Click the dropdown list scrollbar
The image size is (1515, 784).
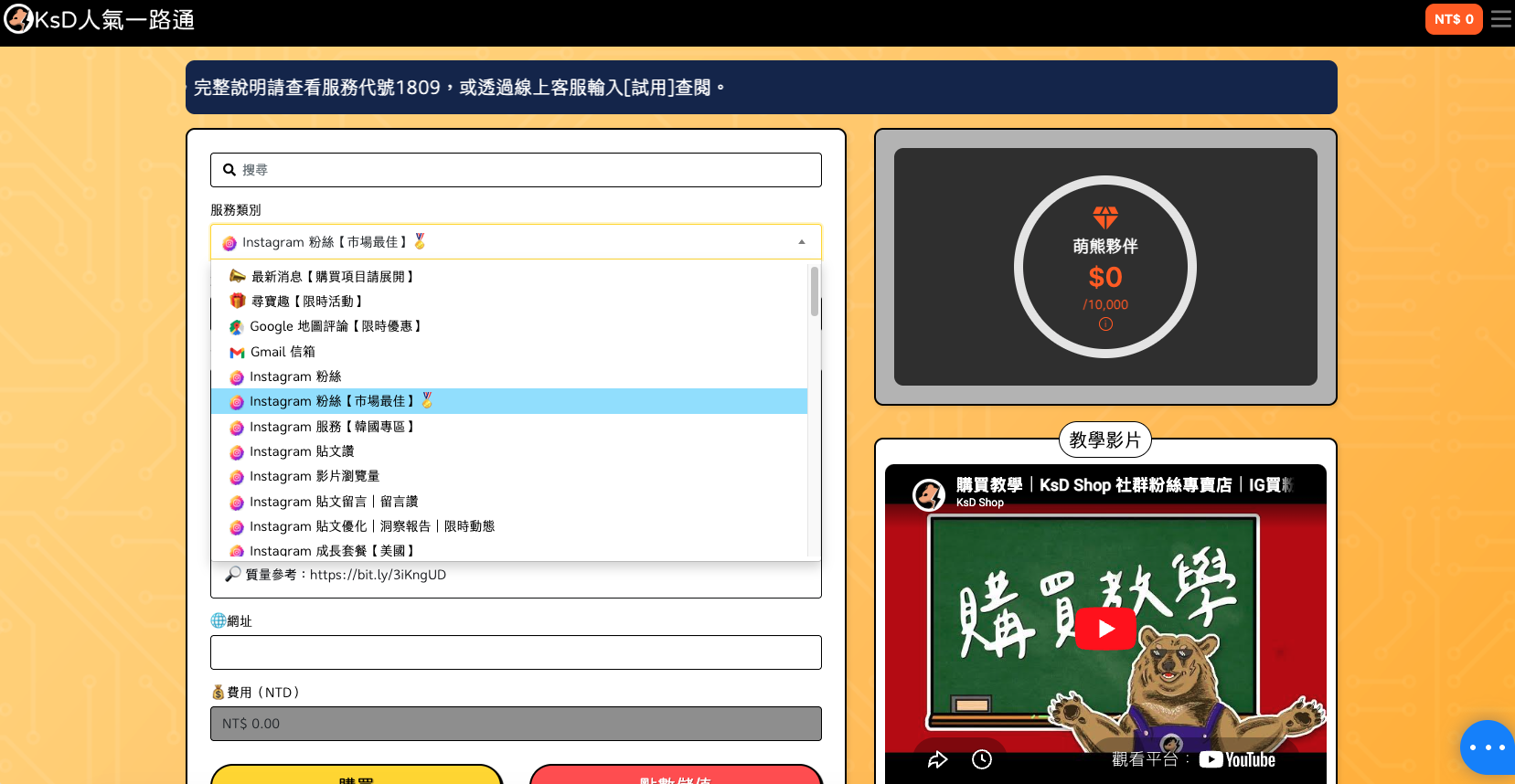814,291
